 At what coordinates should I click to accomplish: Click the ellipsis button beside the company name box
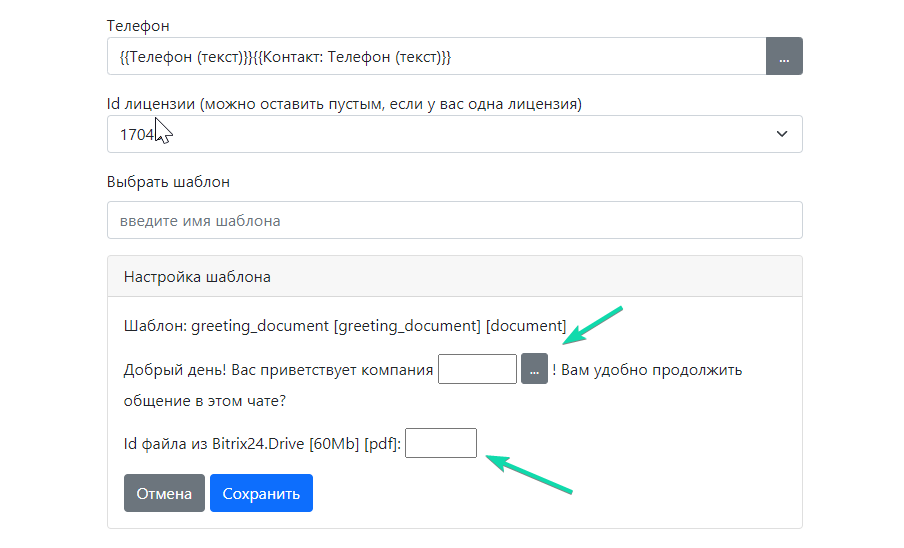[534, 369]
